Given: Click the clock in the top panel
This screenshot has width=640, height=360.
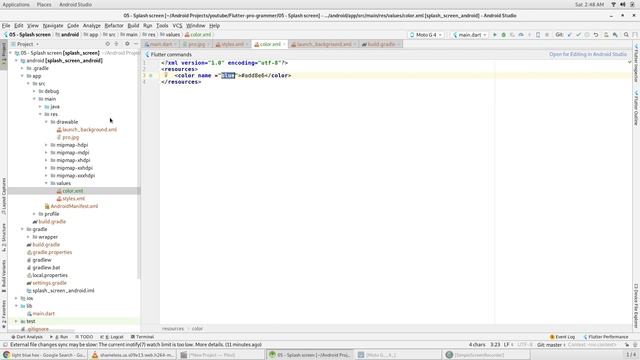Looking at the screenshot, I should (x=589, y=4).
